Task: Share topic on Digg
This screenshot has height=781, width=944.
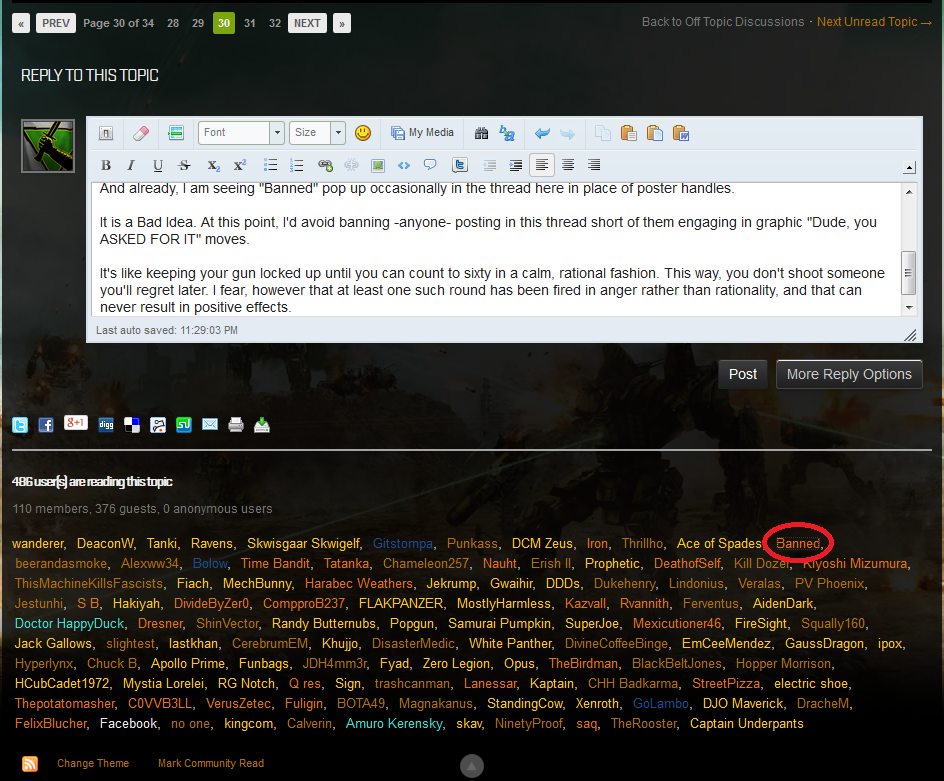Action: pos(106,425)
